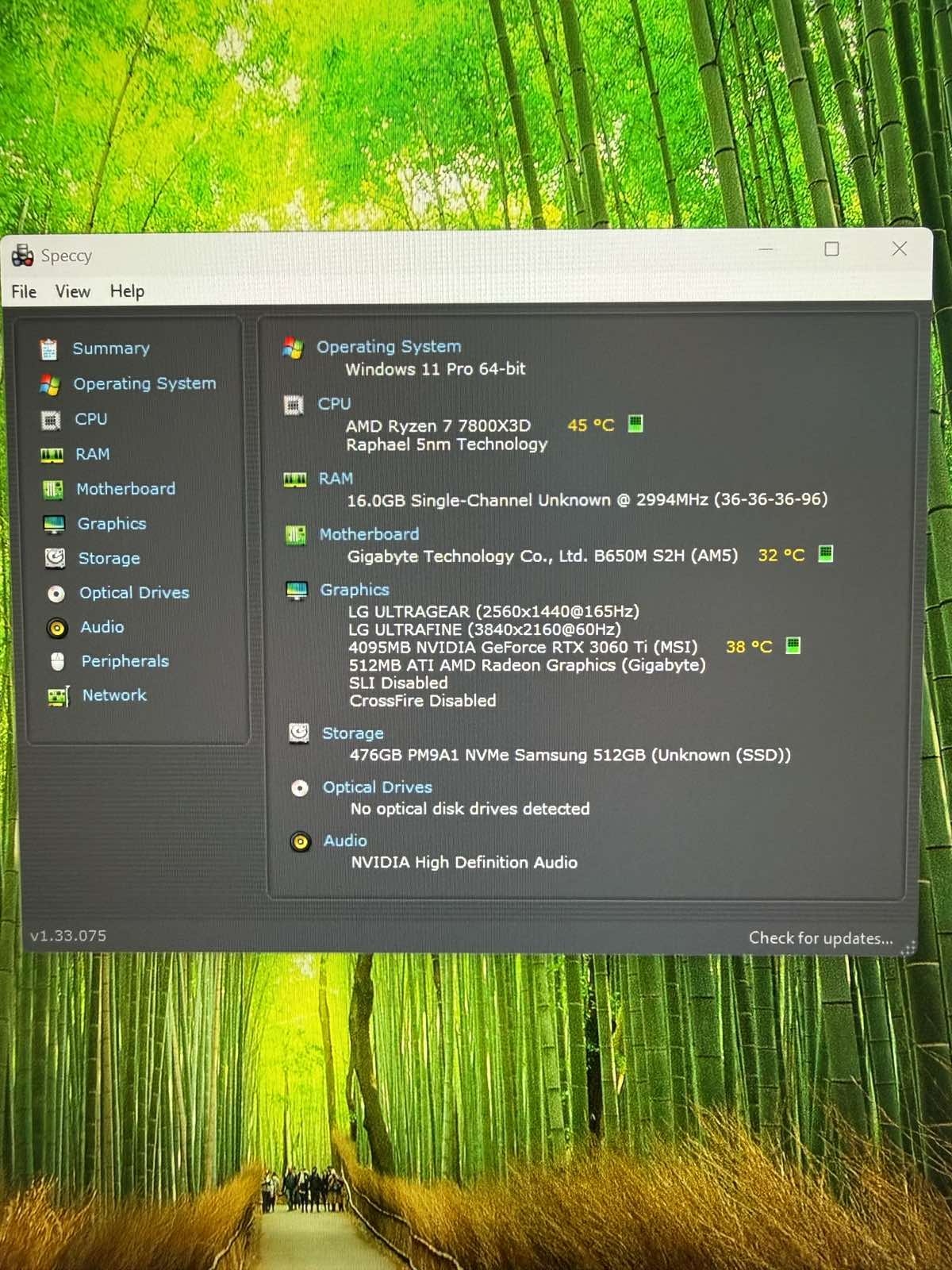Open the File menu
The width and height of the screenshot is (952, 1270).
[24, 291]
